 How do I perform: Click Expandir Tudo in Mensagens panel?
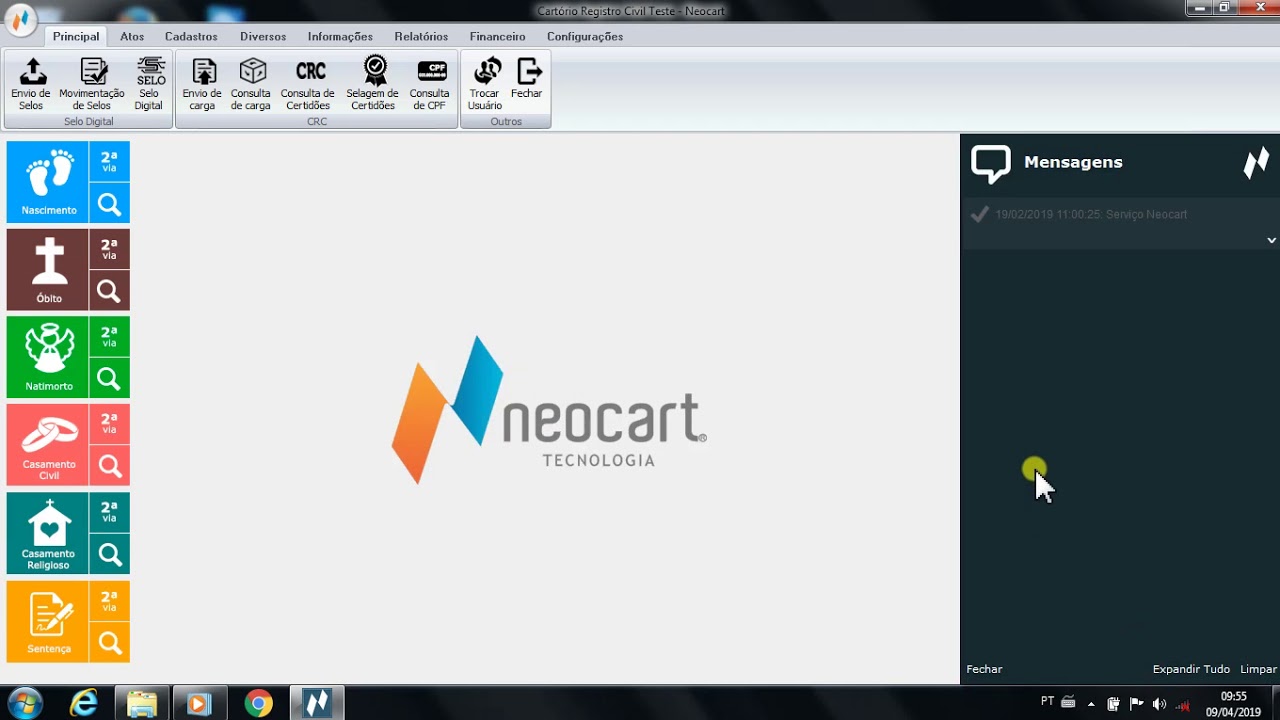[x=1191, y=669]
